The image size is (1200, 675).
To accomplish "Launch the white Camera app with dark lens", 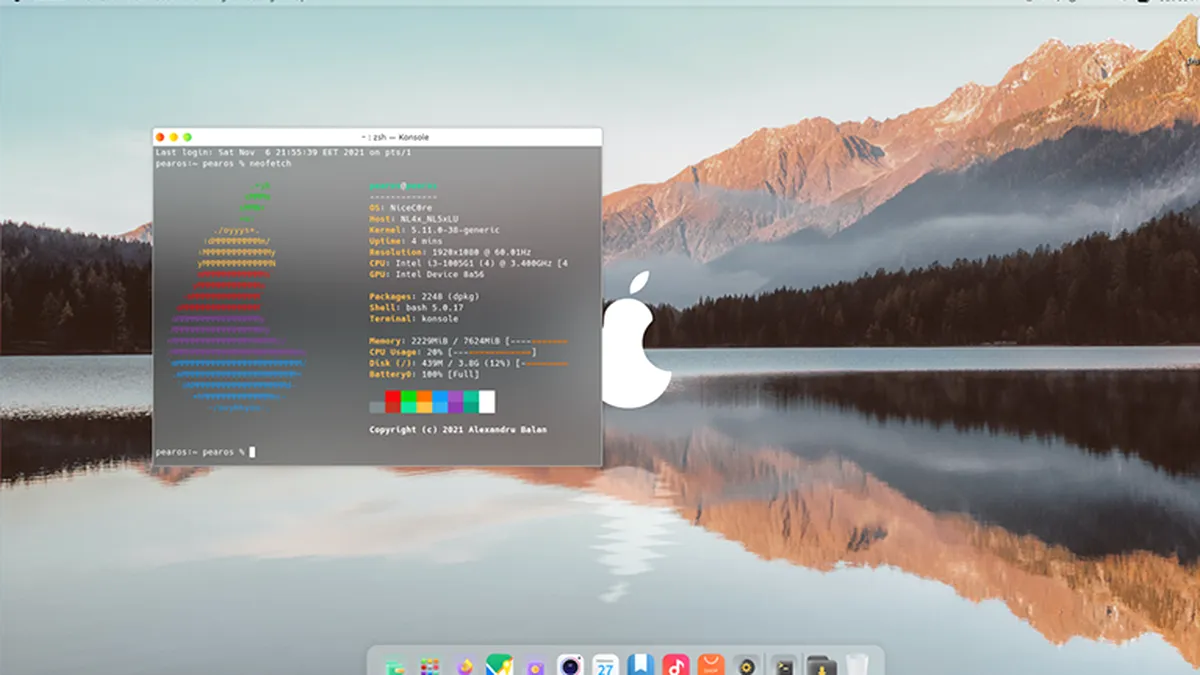I will (x=571, y=666).
